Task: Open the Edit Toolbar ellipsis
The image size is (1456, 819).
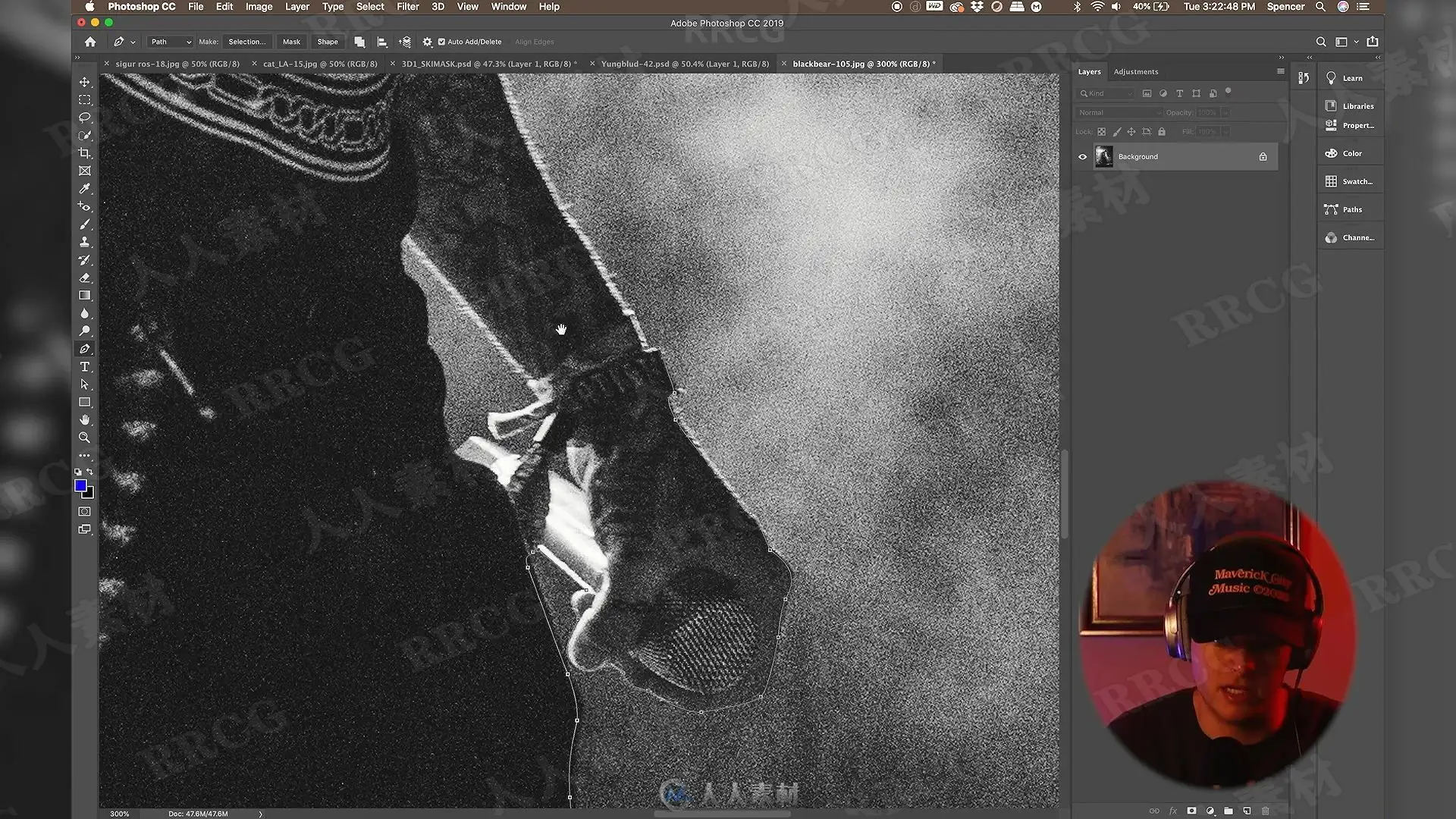Action: pos(85,456)
